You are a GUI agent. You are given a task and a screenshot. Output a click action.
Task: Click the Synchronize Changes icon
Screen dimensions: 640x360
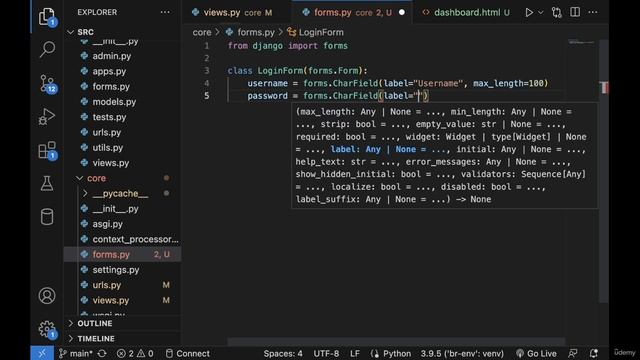click(102, 353)
